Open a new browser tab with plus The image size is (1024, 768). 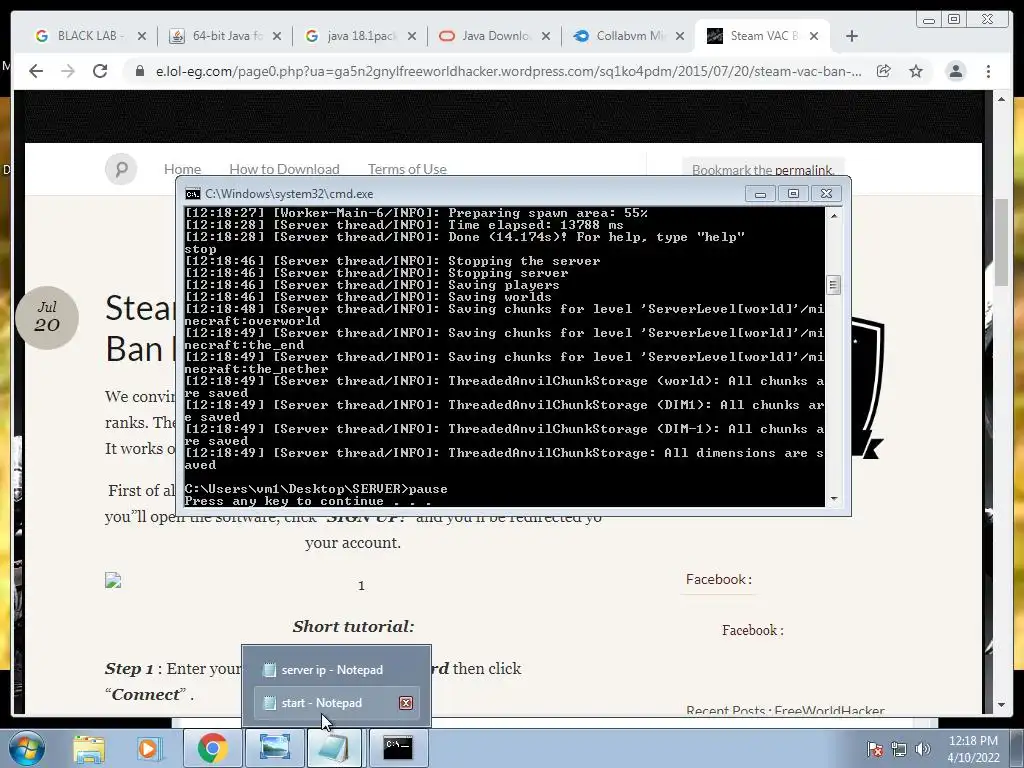click(852, 36)
